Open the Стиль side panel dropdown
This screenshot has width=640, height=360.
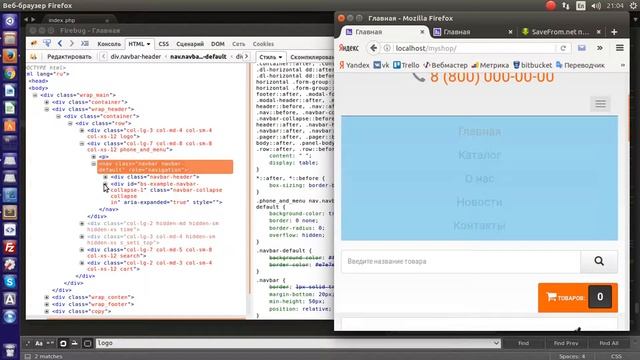point(271,57)
